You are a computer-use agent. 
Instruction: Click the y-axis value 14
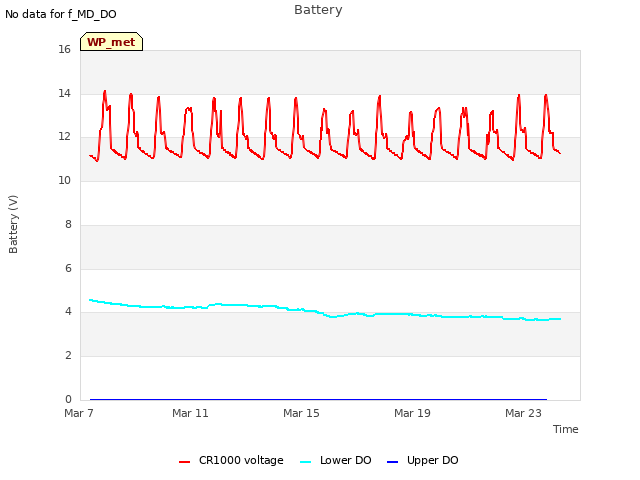click(x=64, y=93)
